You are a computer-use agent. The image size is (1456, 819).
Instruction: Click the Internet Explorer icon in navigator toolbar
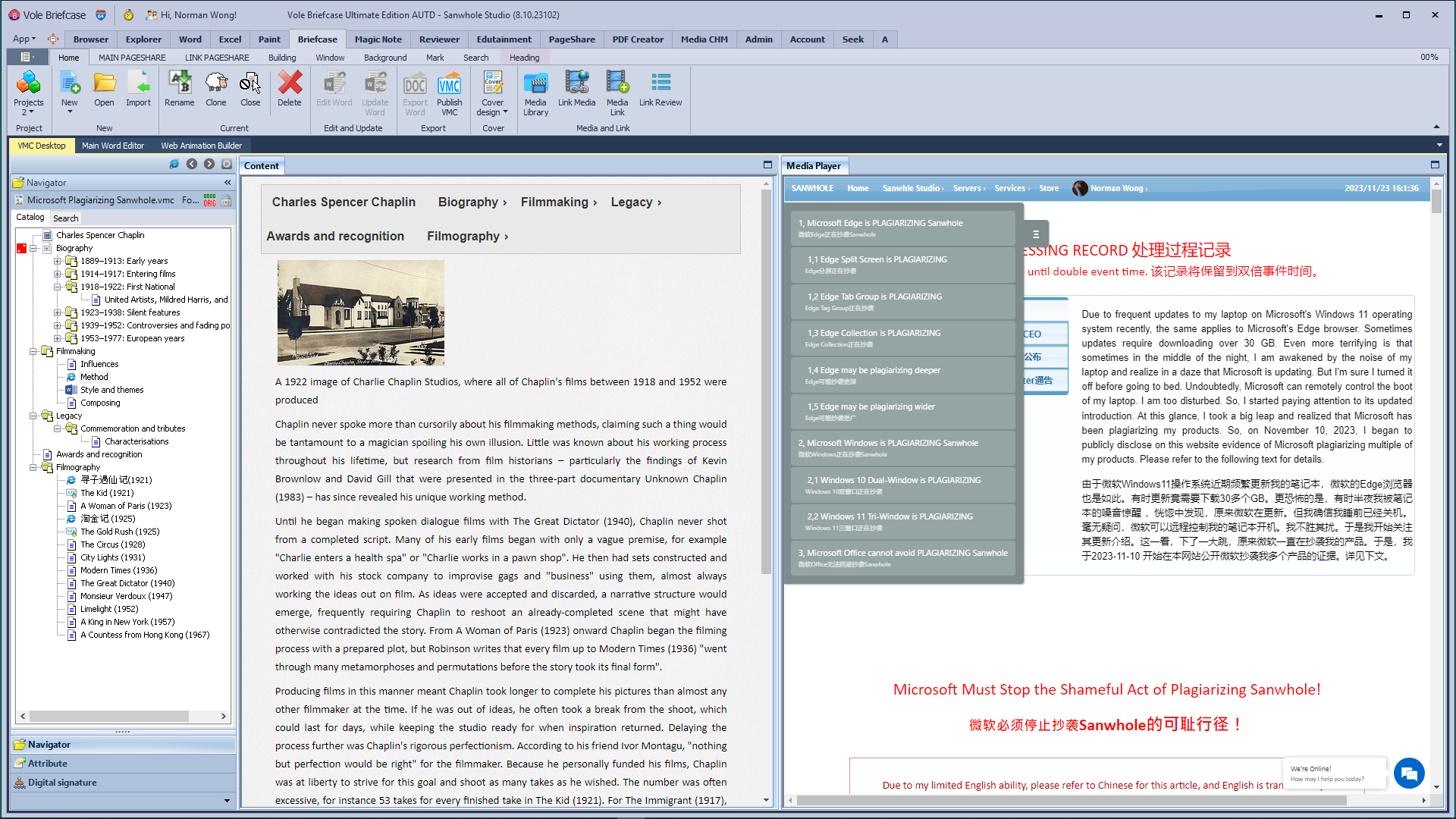pyautogui.click(x=174, y=164)
